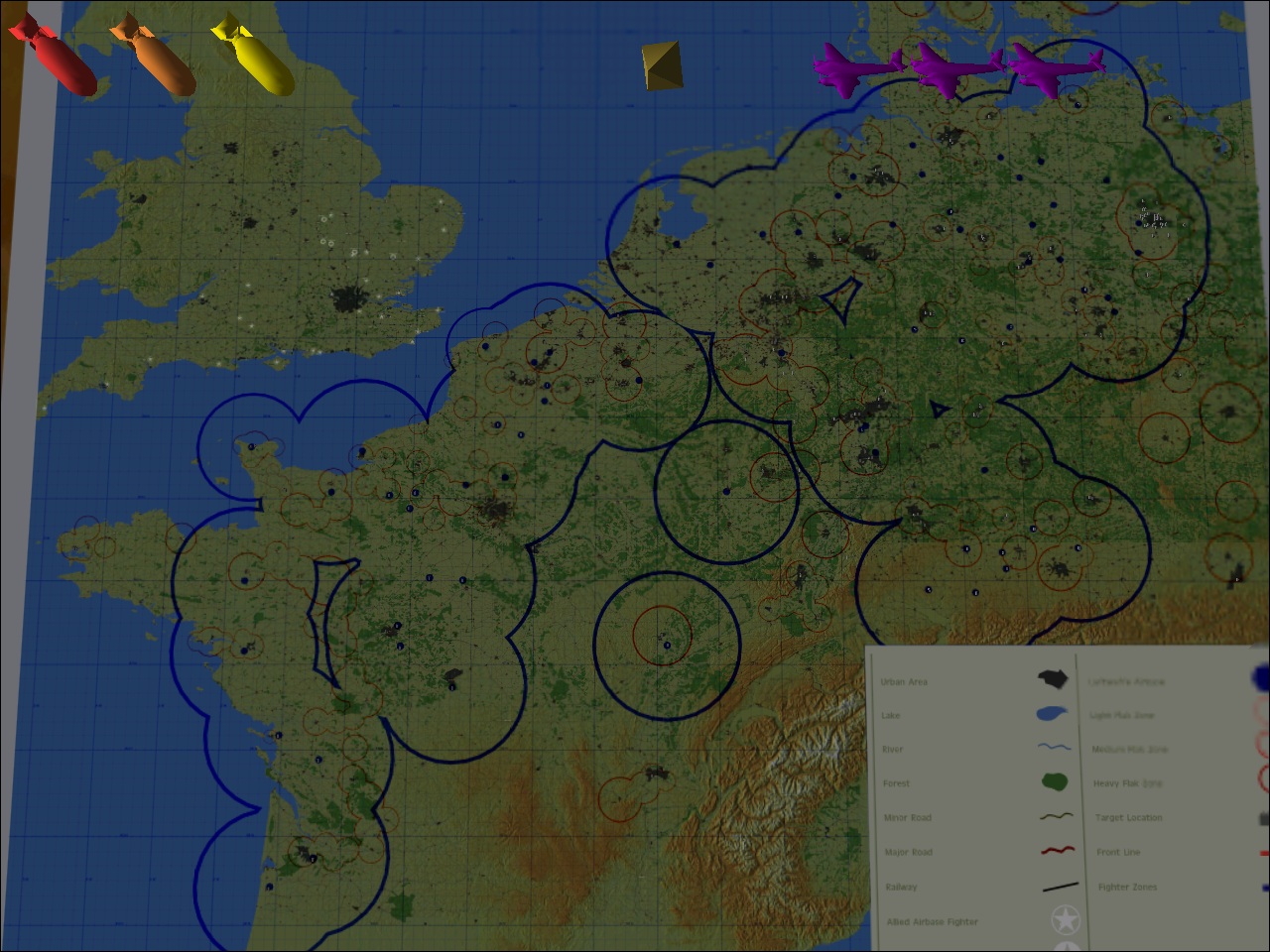Select the red bomb icon
The height and width of the screenshot is (952, 1270).
(x=53, y=57)
